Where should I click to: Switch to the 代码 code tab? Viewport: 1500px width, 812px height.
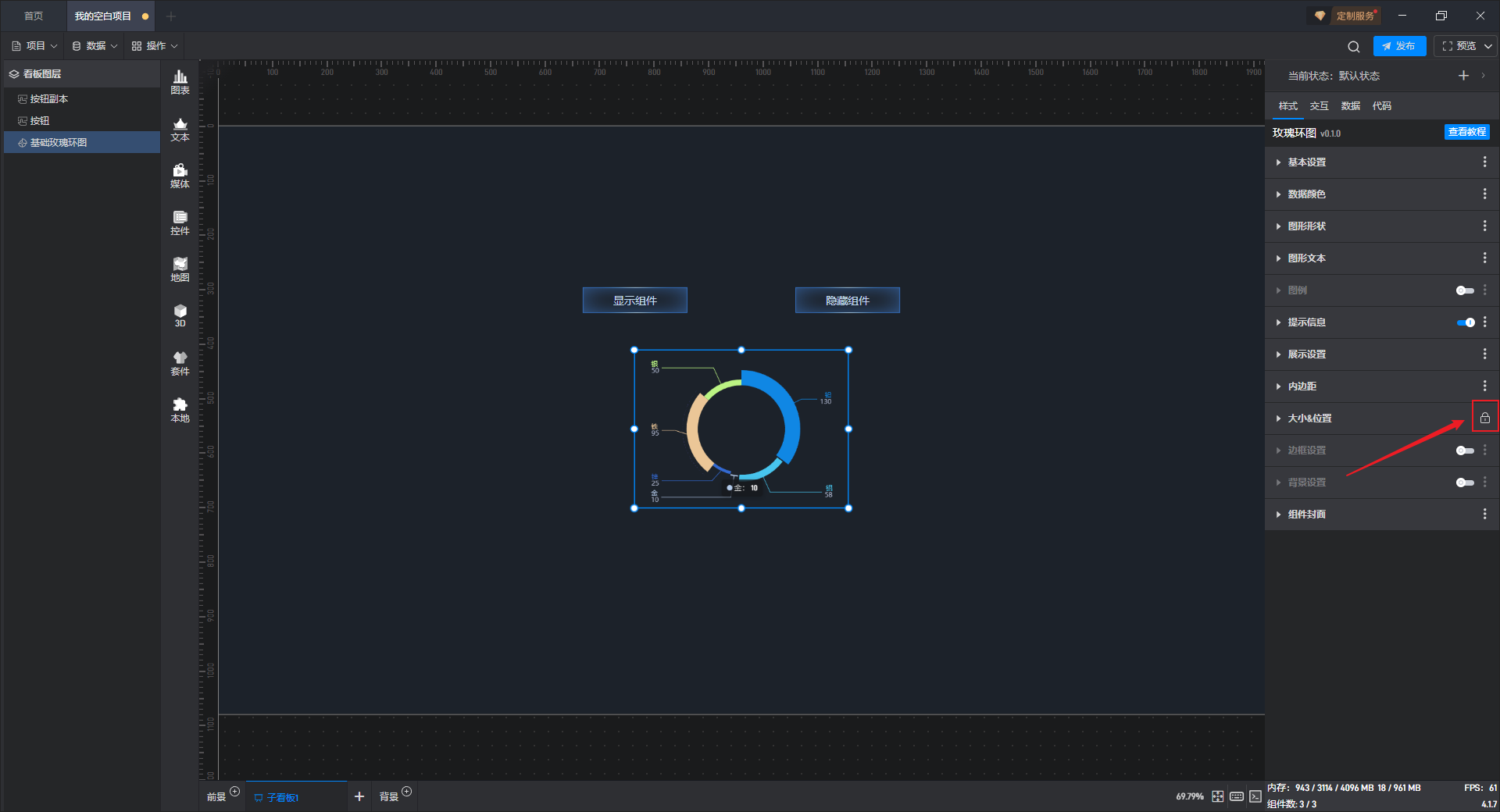1381,106
